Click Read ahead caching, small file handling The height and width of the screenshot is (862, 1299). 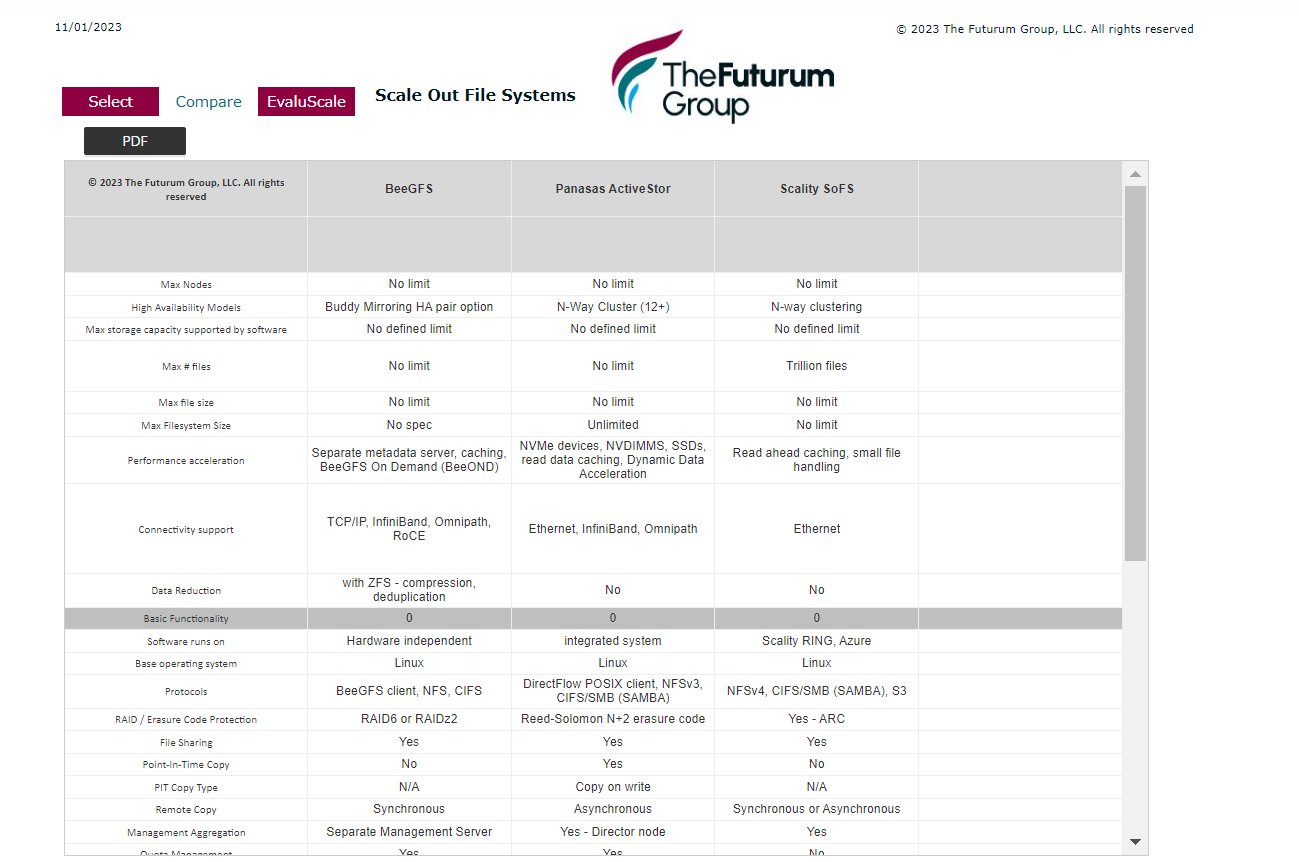(817, 460)
